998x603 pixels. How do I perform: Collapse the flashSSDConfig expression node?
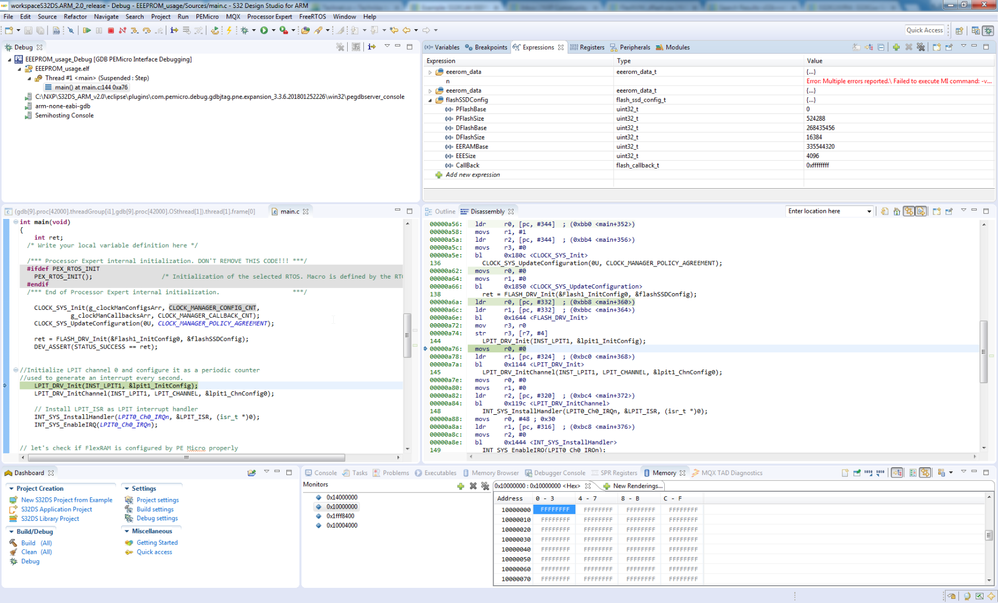(x=431, y=100)
